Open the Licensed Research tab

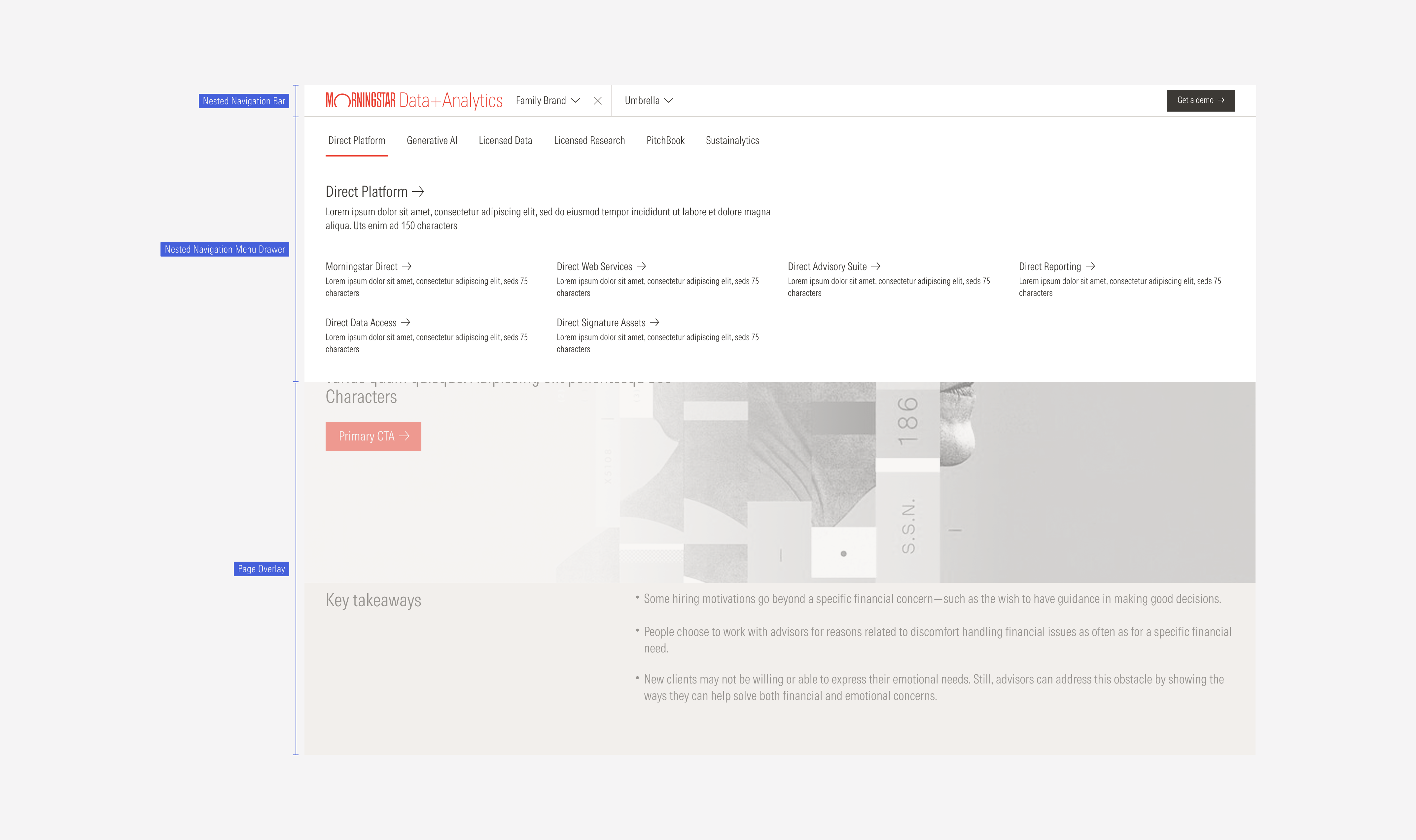(x=589, y=140)
